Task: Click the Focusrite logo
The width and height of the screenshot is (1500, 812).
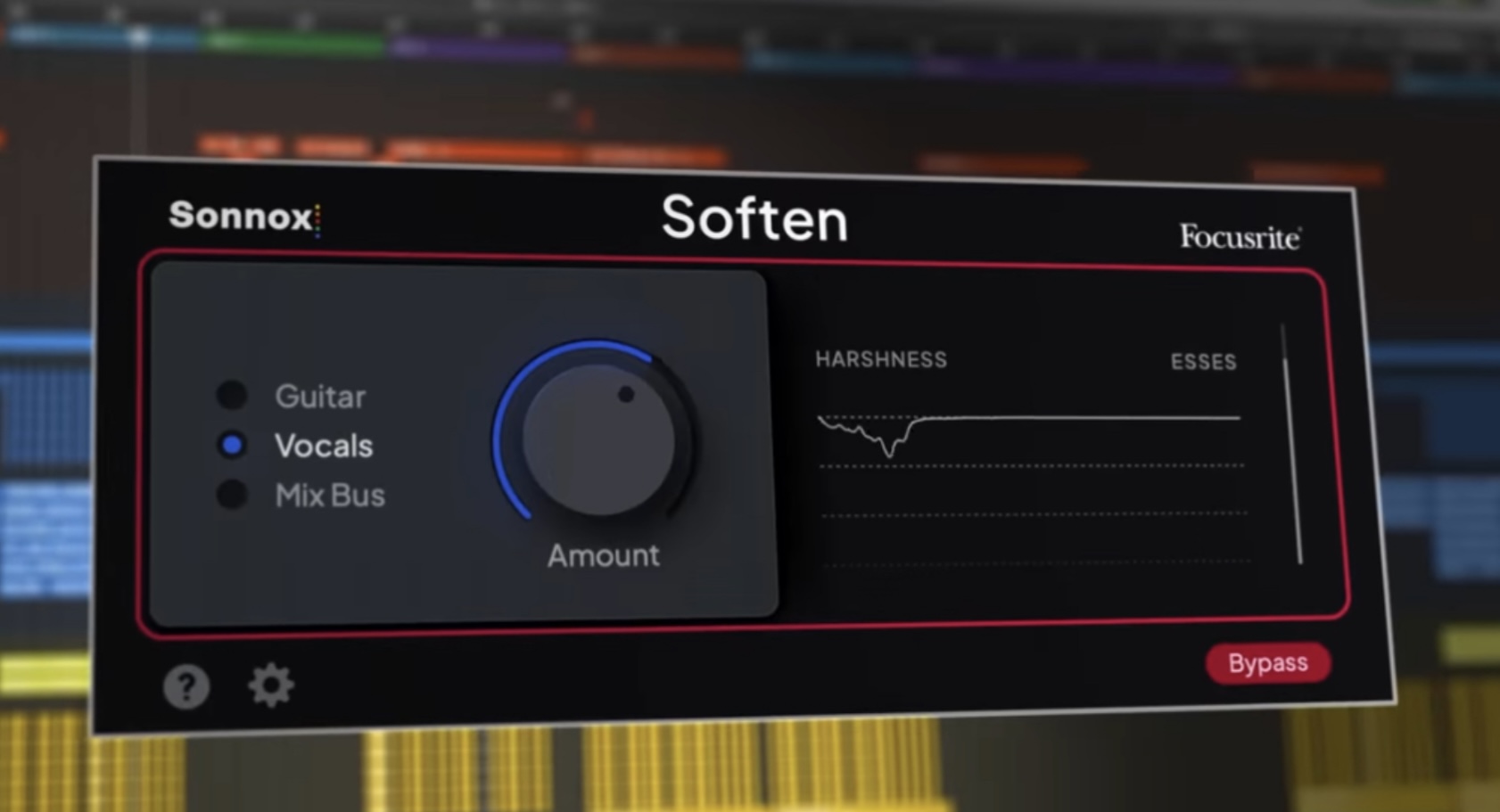Action: pyautogui.click(x=1240, y=236)
